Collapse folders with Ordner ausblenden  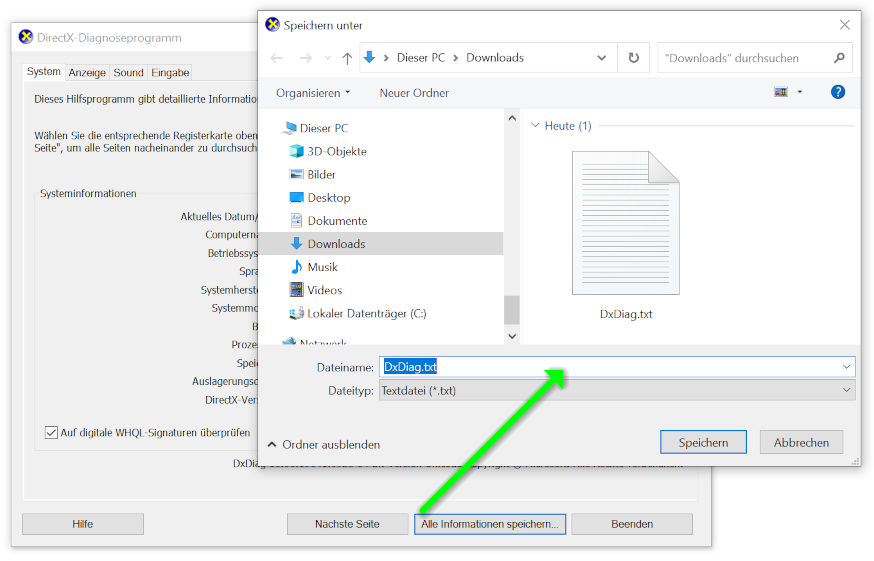point(324,444)
